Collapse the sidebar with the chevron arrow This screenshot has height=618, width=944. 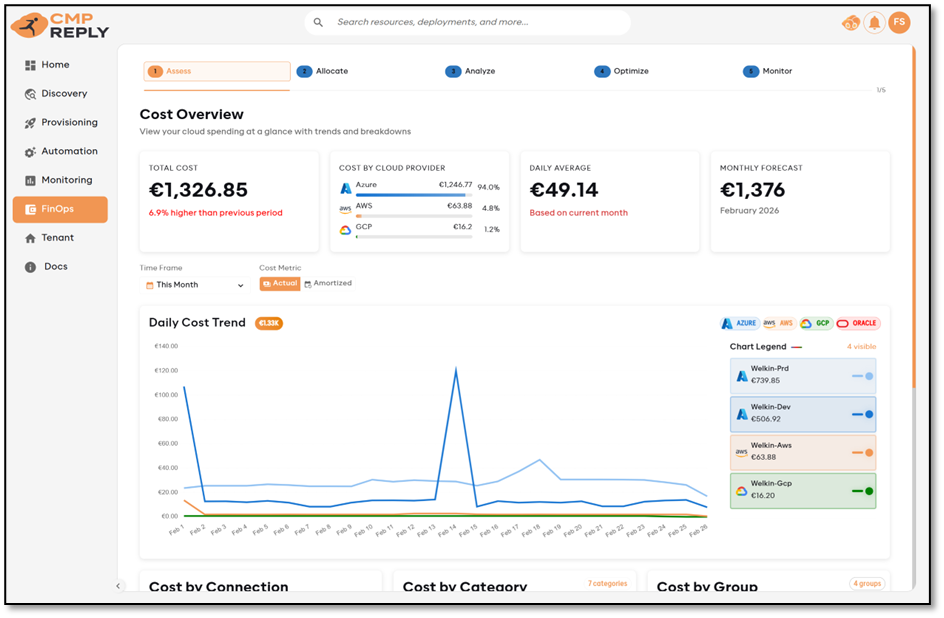point(118,586)
